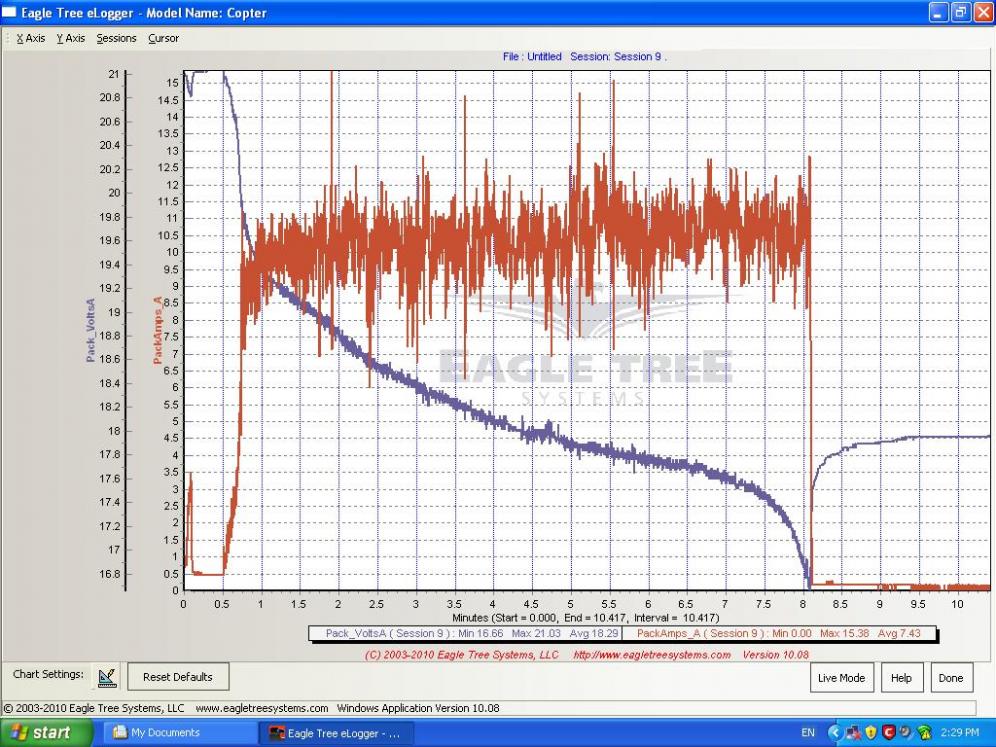Viewport: 996px width, 747px height.
Task: Click the EN language indicator
Action: 808,733
